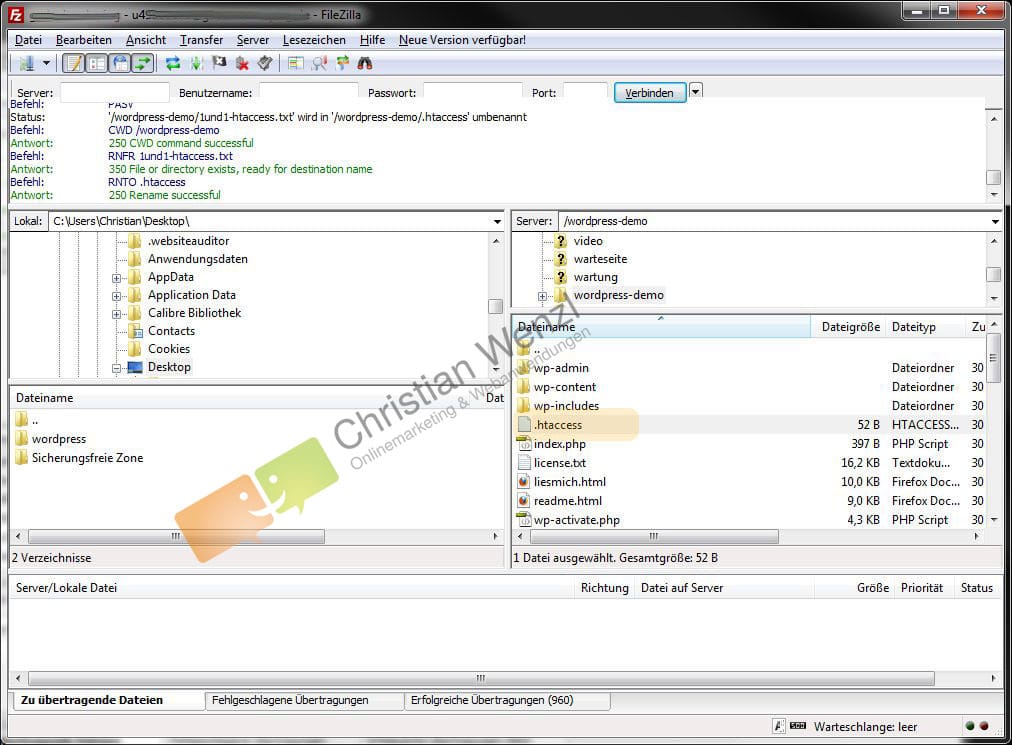Open the Hilfe menu

pos(372,40)
